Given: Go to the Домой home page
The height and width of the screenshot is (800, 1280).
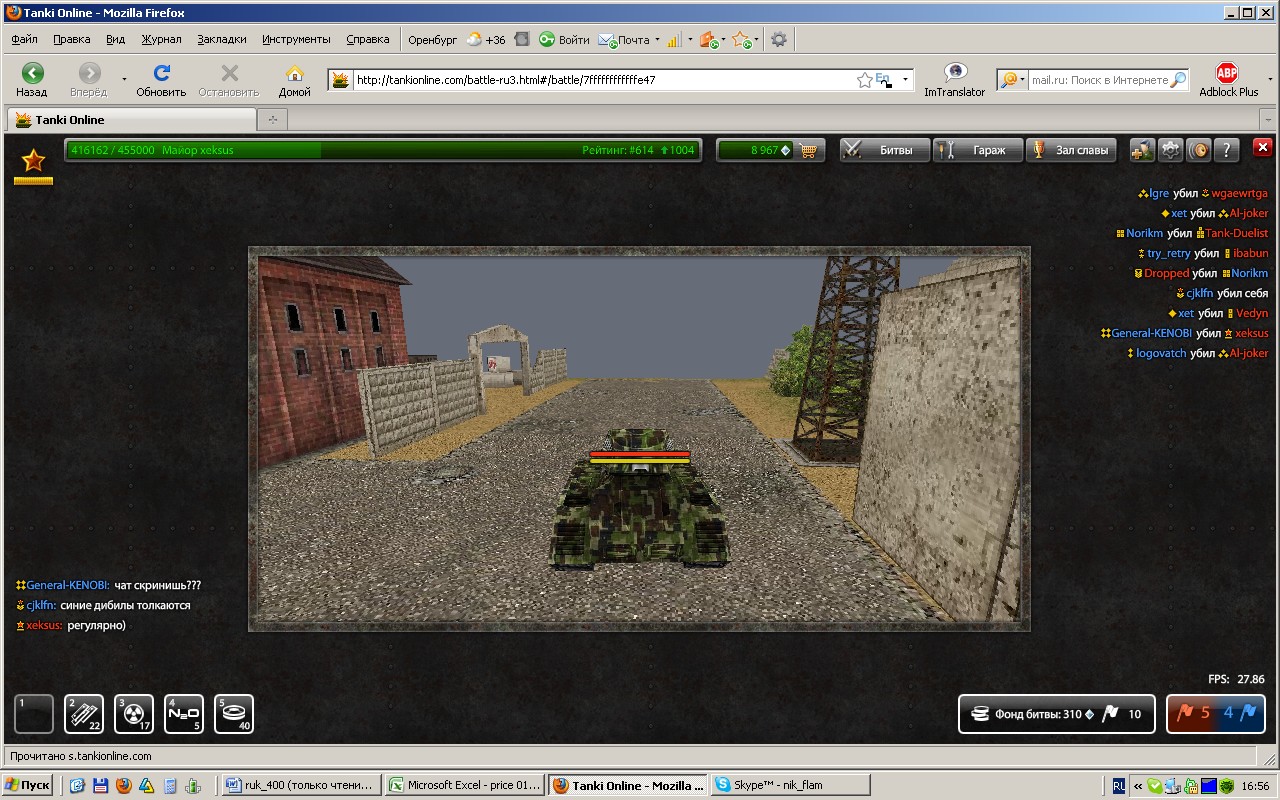Looking at the screenshot, I should coord(294,80).
